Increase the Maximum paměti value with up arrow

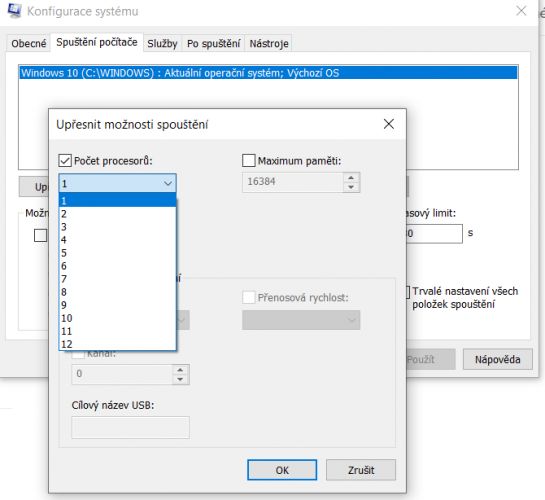(x=351, y=178)
